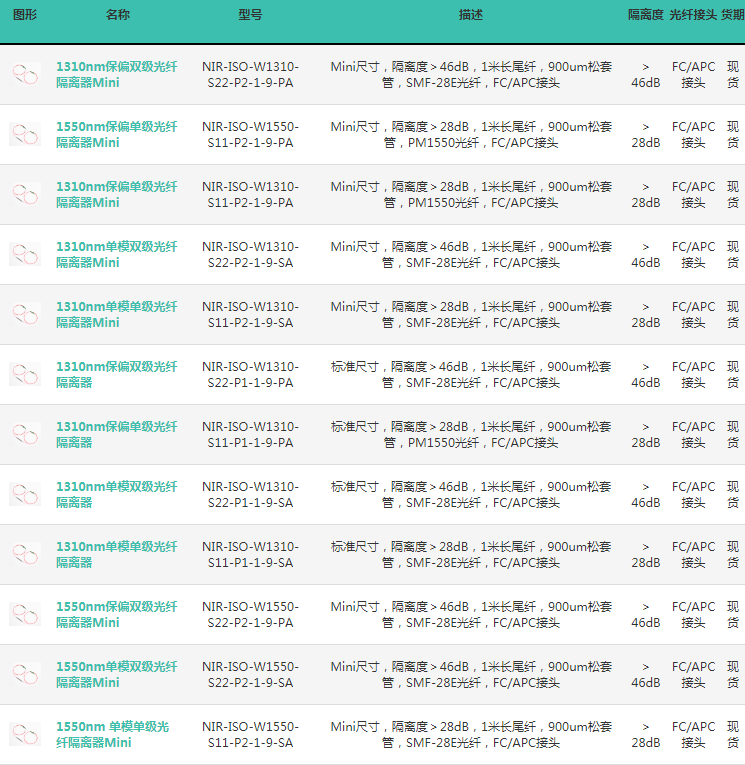
Task: Select the 描述 column header
Action: 470,15
